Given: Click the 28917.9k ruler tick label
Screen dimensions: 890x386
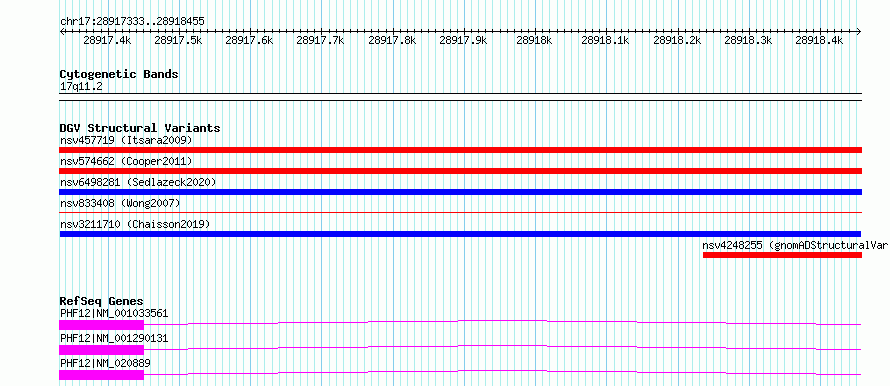Looking at the screenshot, I should pyautogui.click(x=463, y=40).
